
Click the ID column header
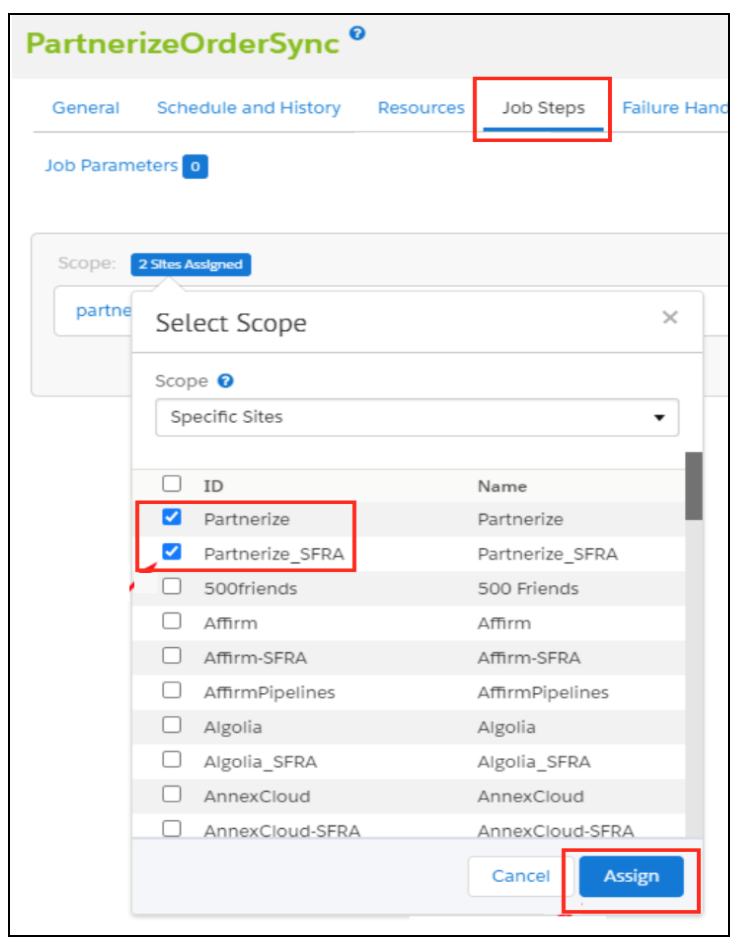tap(213, 486)
